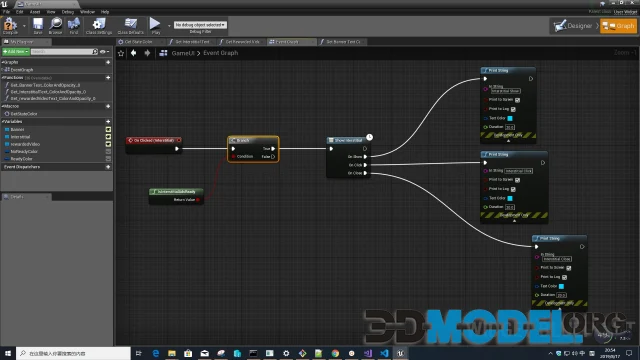Open the Add New dropdown in My Blueprint
The height and width of the screenshot is (360, 640).
coord(16,52)
